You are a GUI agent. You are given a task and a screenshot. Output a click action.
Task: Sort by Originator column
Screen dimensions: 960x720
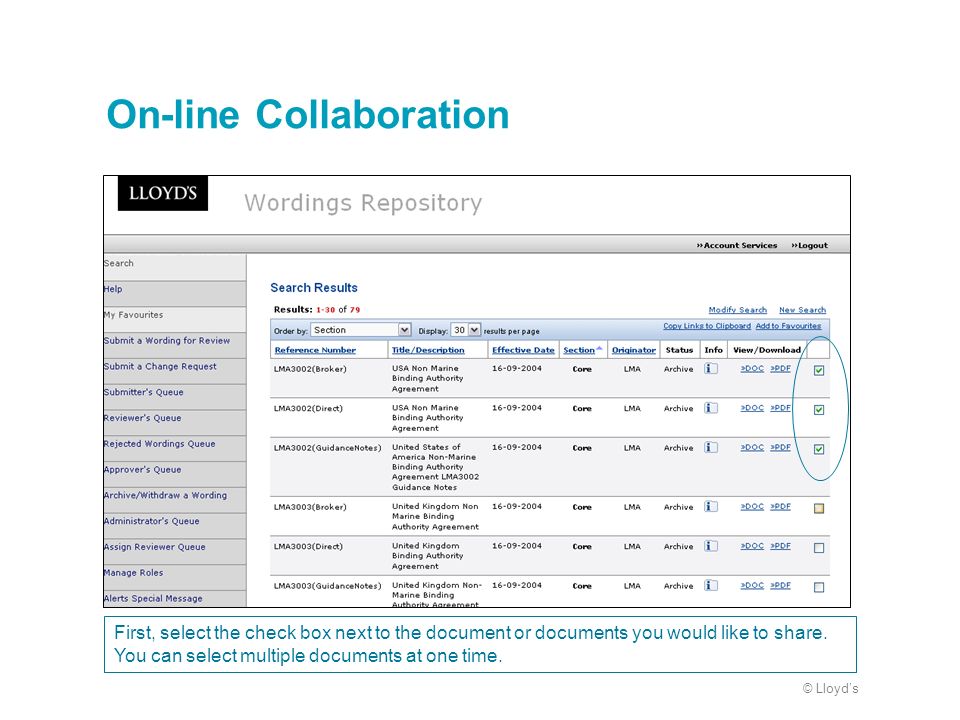click(634, 350)
